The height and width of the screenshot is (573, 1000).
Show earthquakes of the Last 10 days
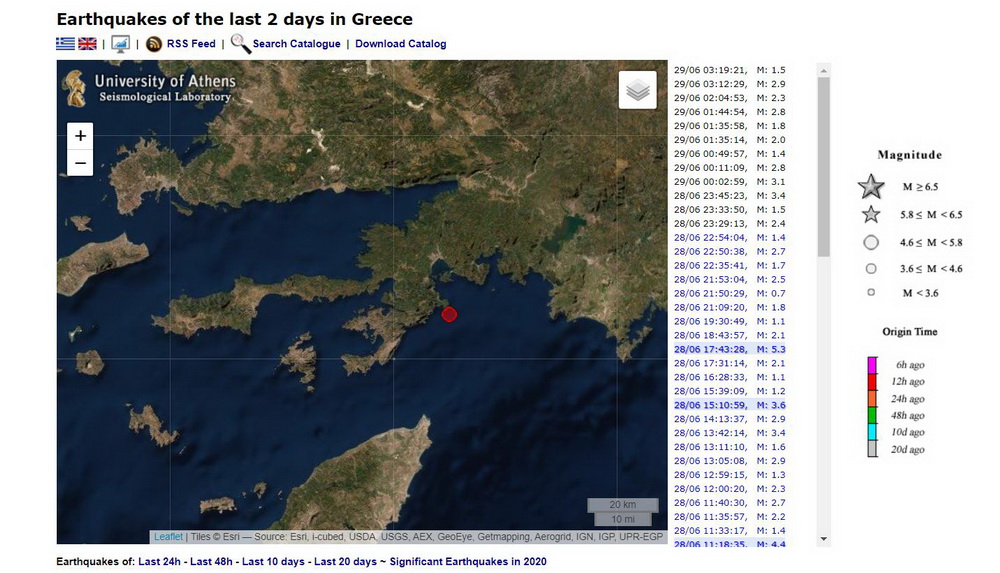[x=273, y=562]
